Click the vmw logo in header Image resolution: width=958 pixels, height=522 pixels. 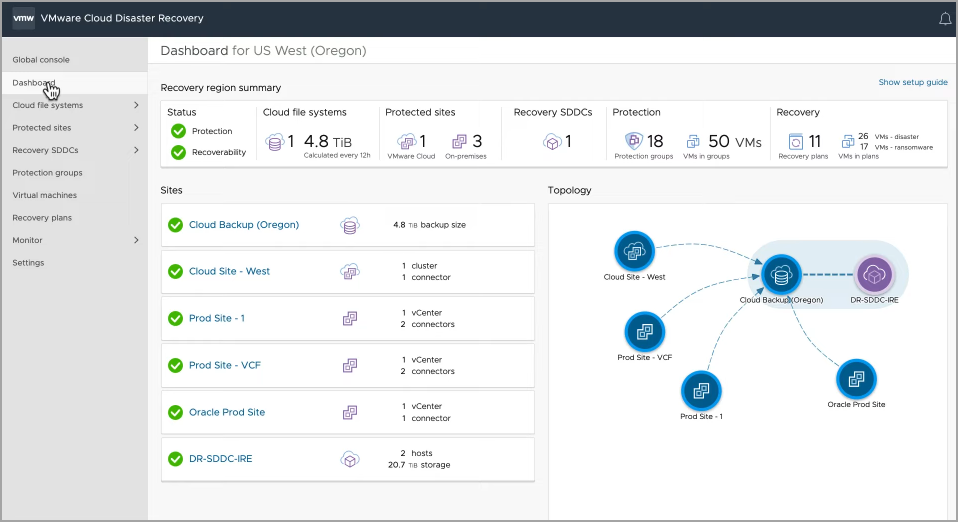tap(23, 18)
